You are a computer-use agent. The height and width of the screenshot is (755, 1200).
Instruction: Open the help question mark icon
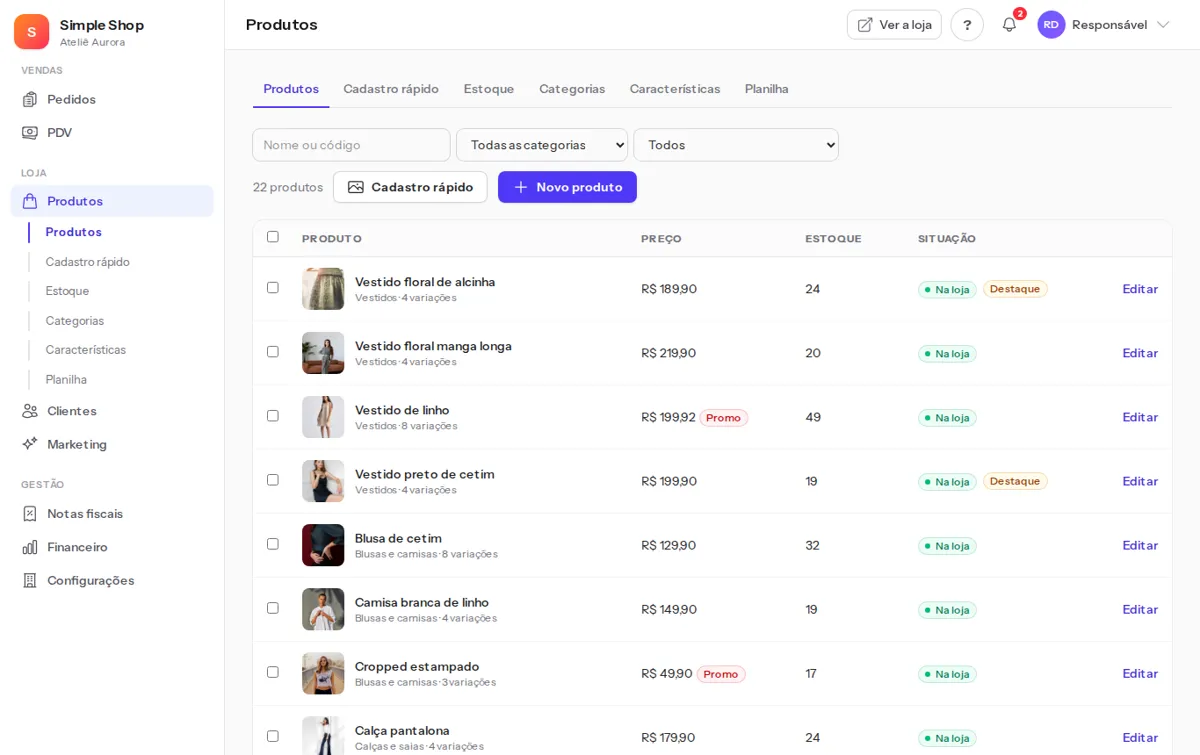click(x=967, y=25)
